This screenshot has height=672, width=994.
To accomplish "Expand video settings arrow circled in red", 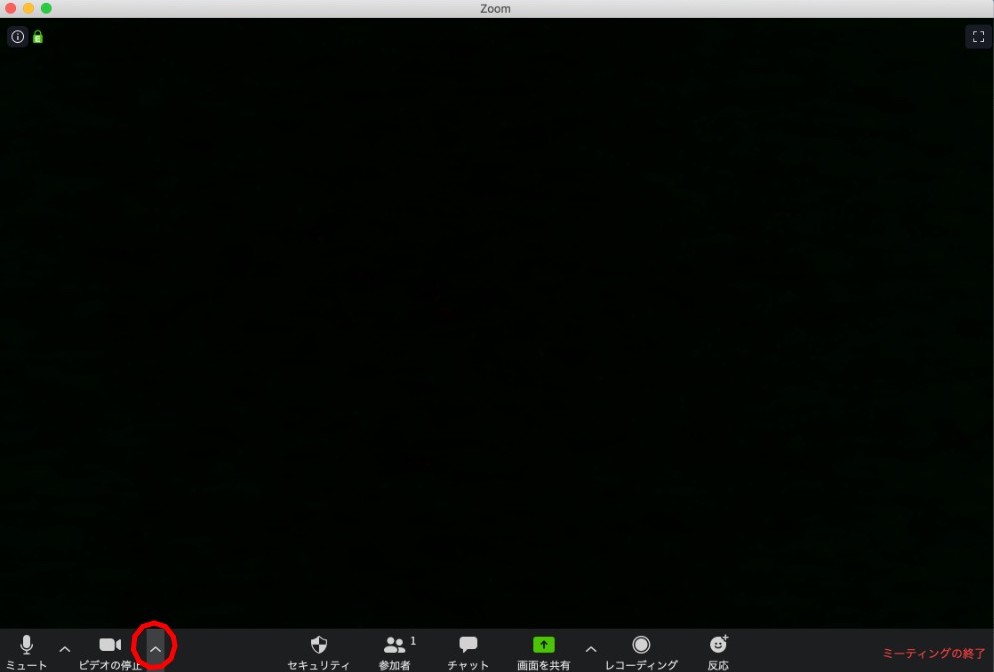I will 155,649.
